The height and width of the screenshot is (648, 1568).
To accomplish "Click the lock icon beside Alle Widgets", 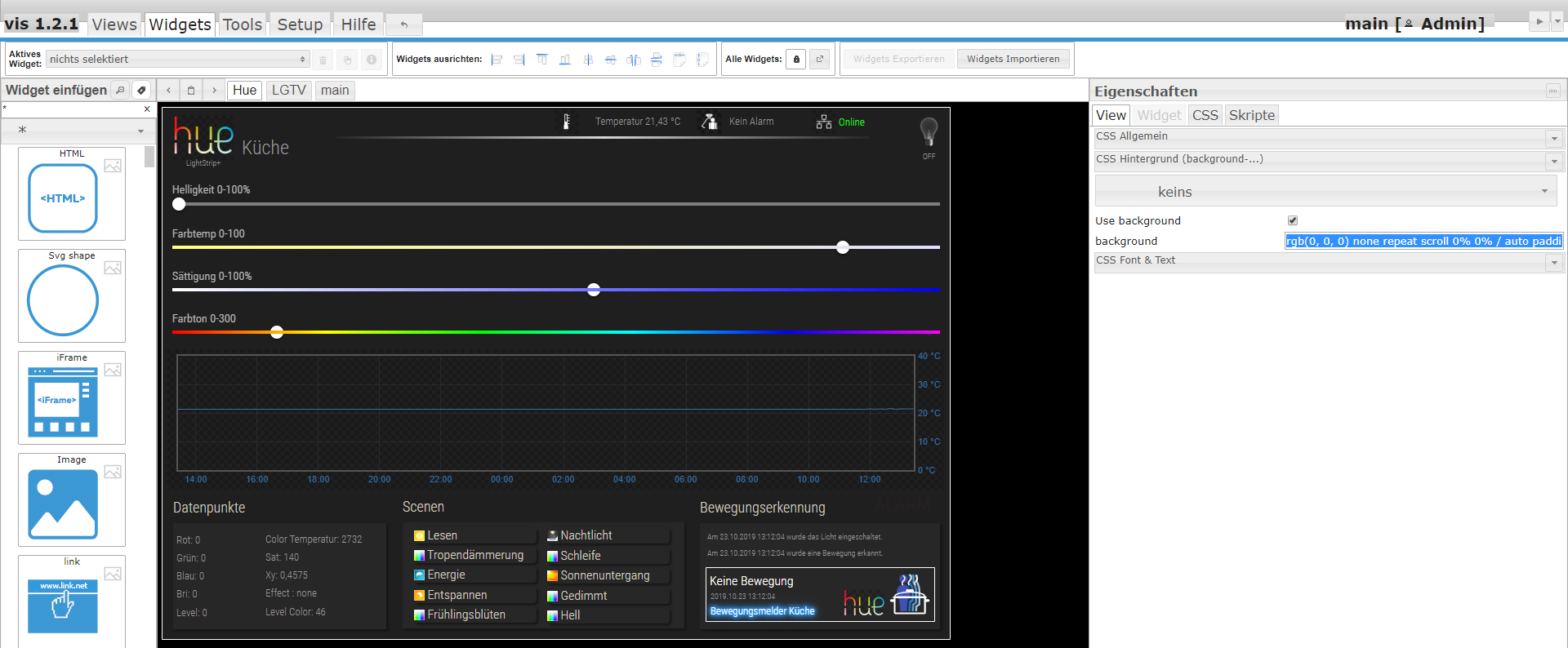I will coord(796,59).
